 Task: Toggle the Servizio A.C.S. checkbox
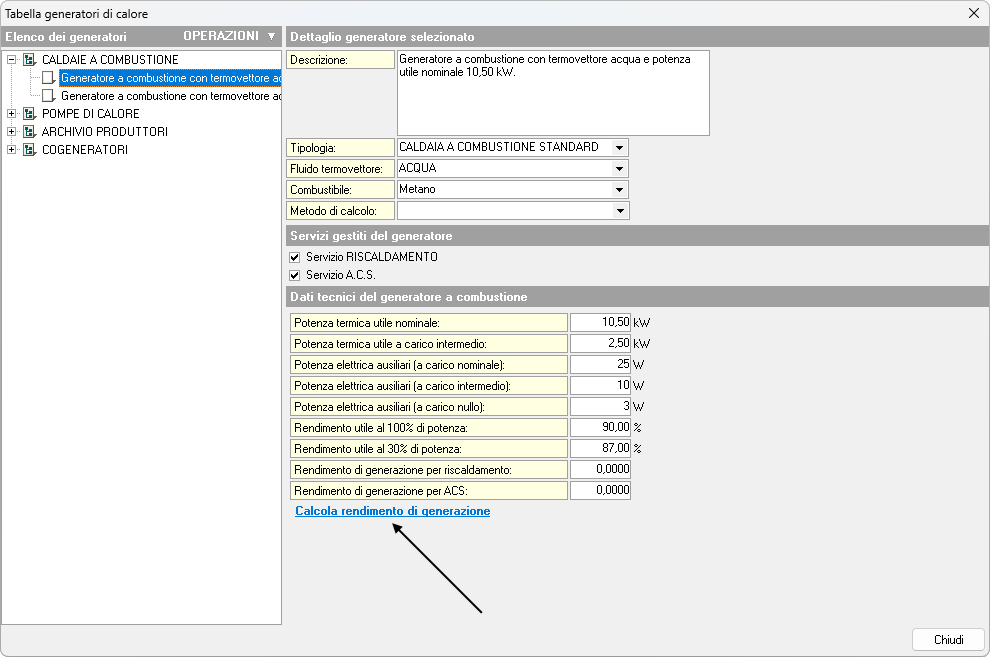[x=295, y=275]
